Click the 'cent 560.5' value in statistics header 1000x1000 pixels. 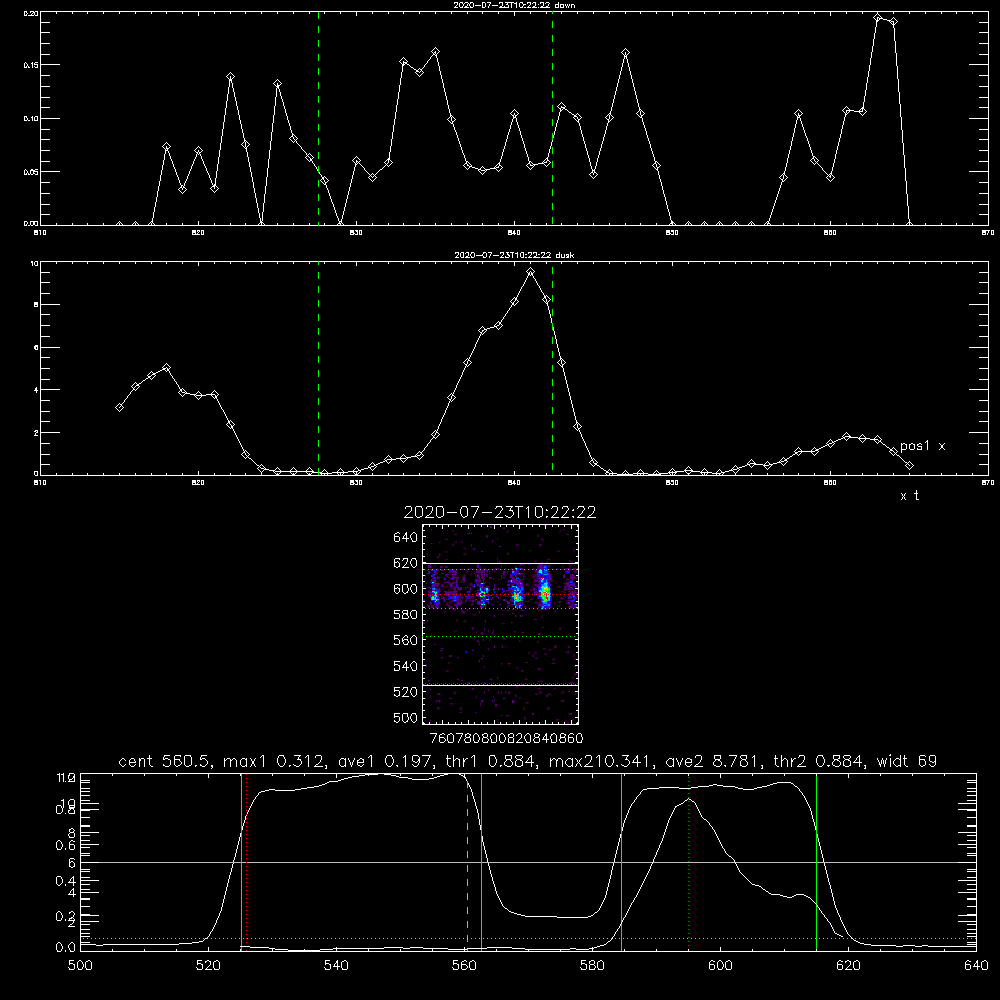tap(163, 761)
